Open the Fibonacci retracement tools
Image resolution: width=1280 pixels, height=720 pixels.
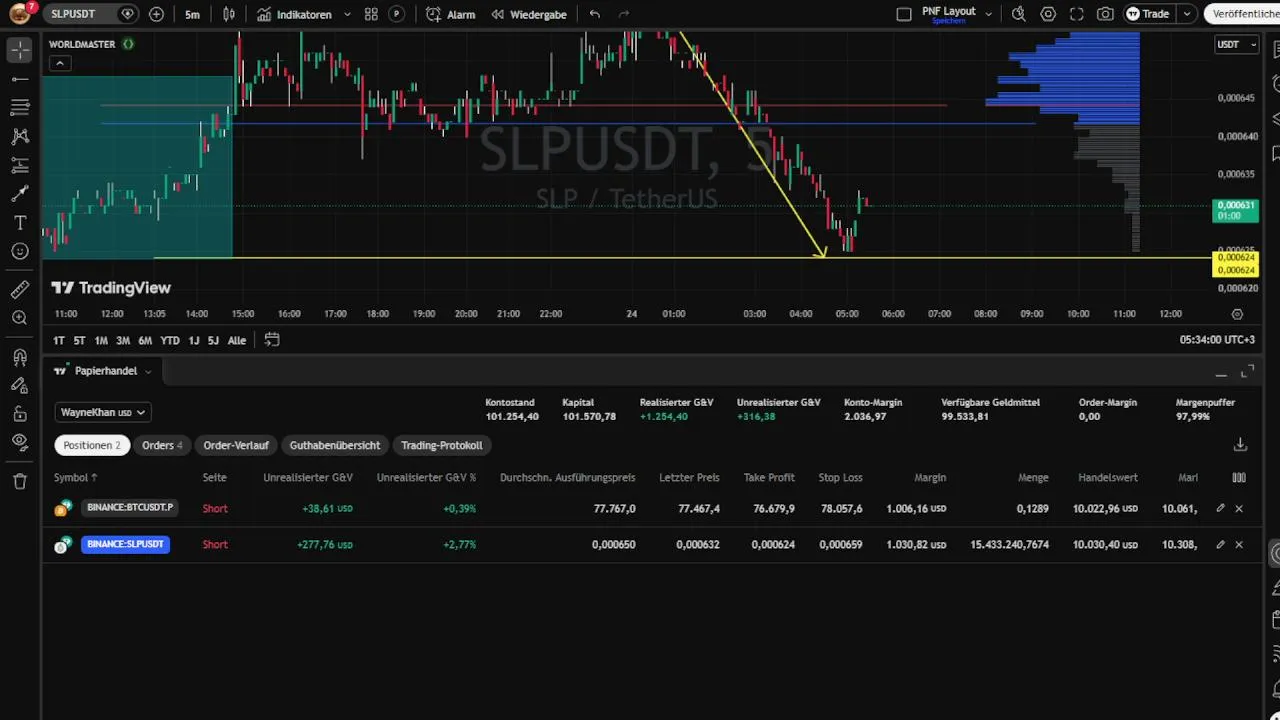(x=20, y=107)
